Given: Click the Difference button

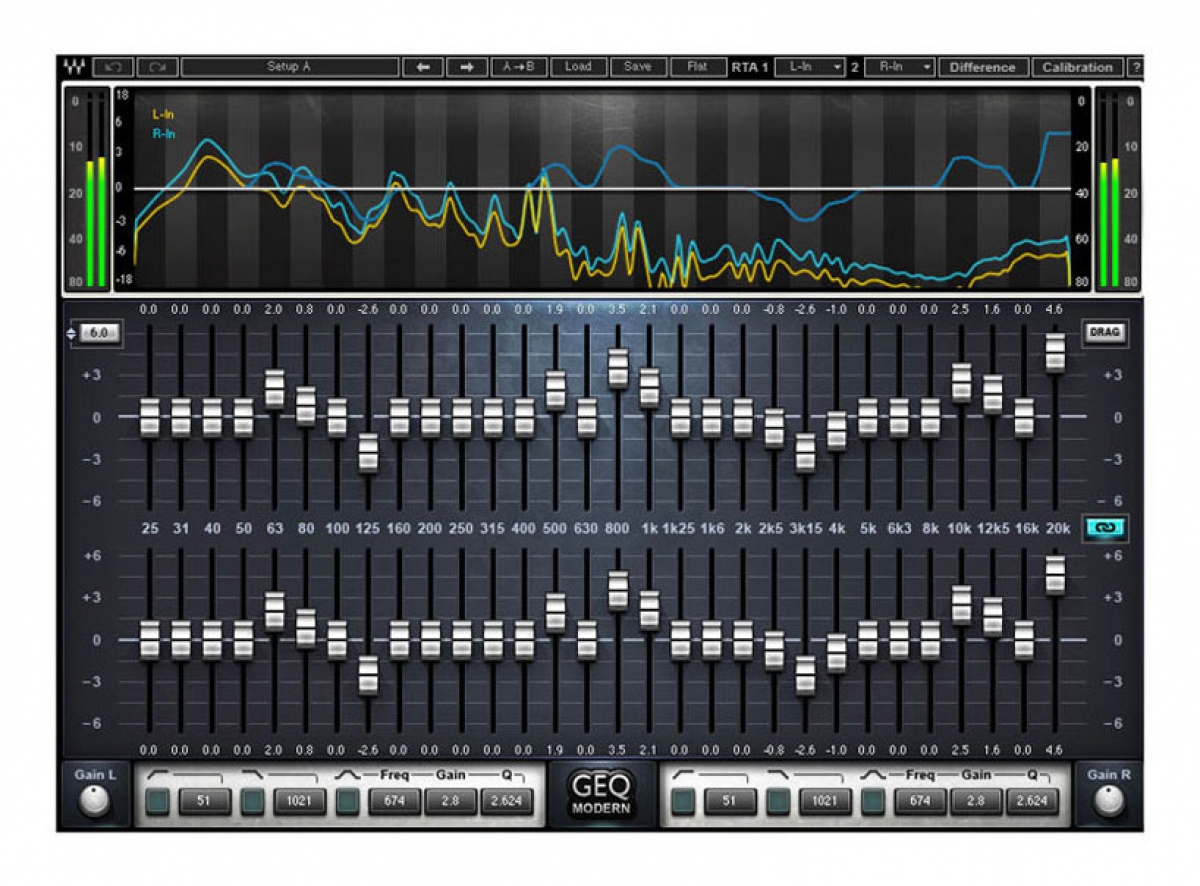Looking at the screenshot, I should [x=982, y=67].
